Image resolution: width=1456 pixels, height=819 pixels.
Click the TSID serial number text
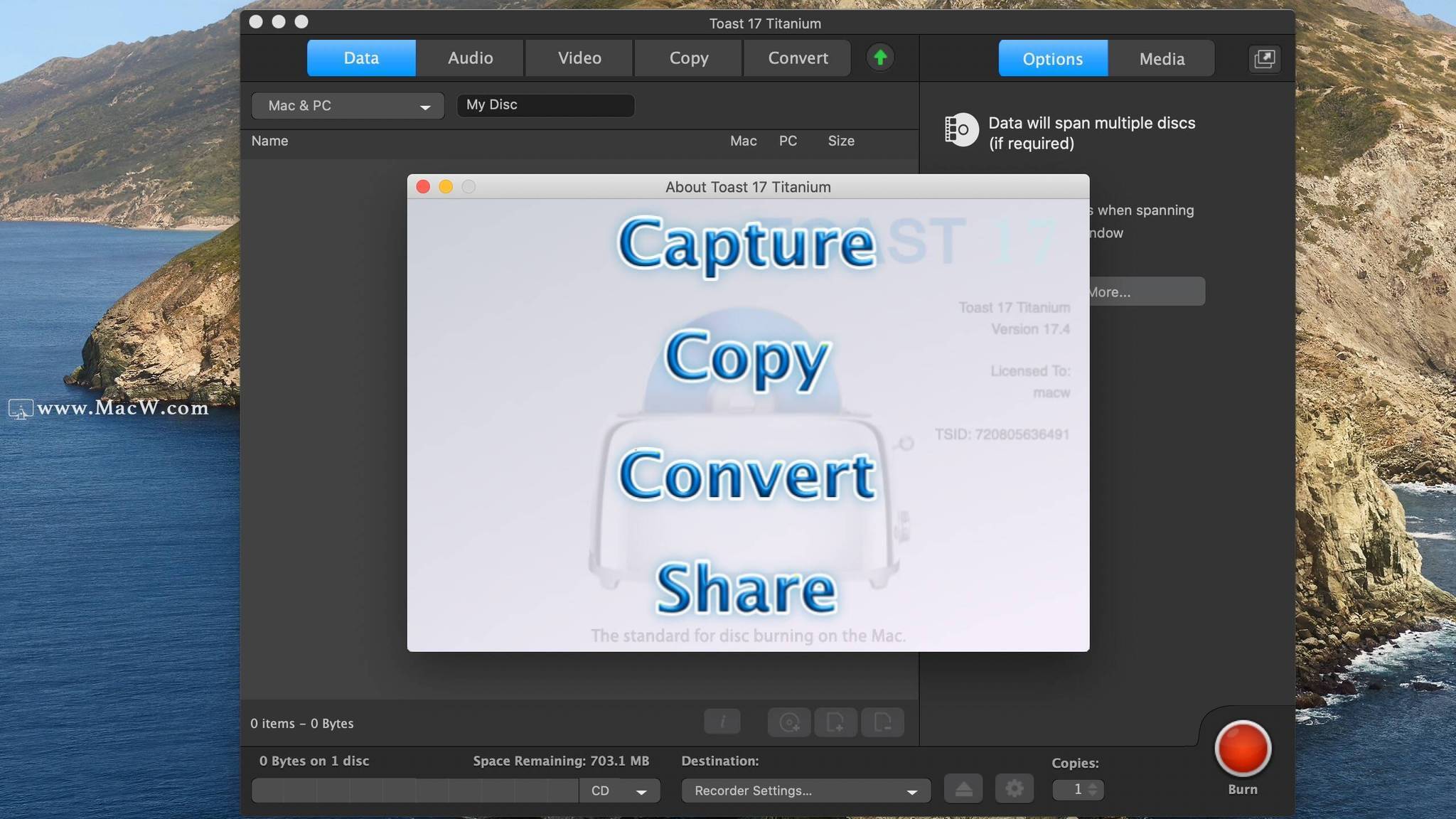pos(1002,434)
